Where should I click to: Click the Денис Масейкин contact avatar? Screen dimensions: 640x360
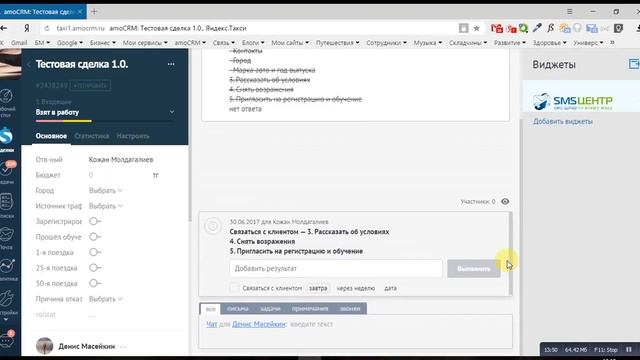44,346
